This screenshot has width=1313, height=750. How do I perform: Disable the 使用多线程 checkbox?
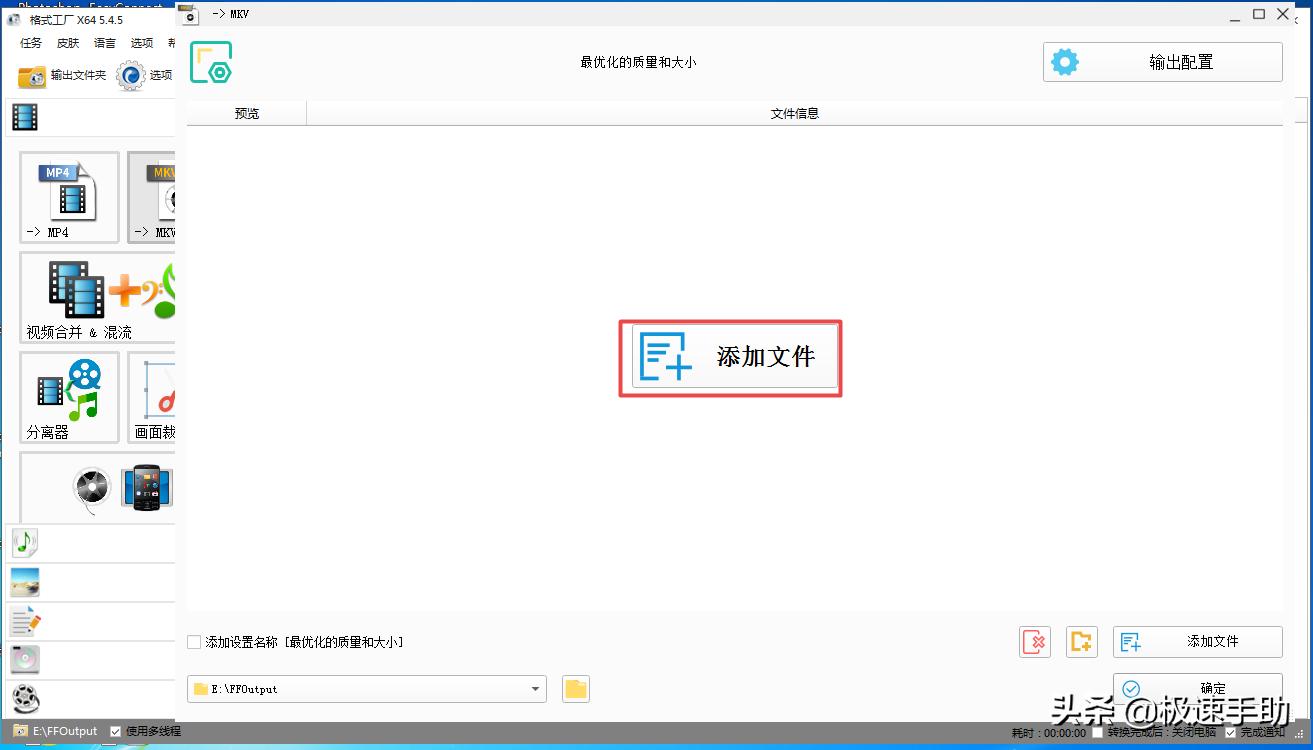click(x=116, y=731)
